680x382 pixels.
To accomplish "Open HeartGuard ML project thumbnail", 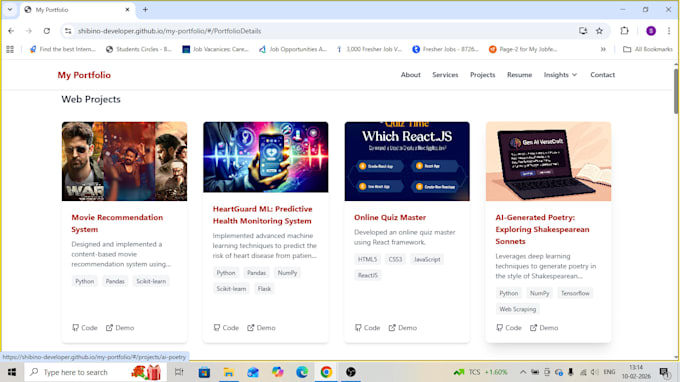I will (x=266, y=157).
